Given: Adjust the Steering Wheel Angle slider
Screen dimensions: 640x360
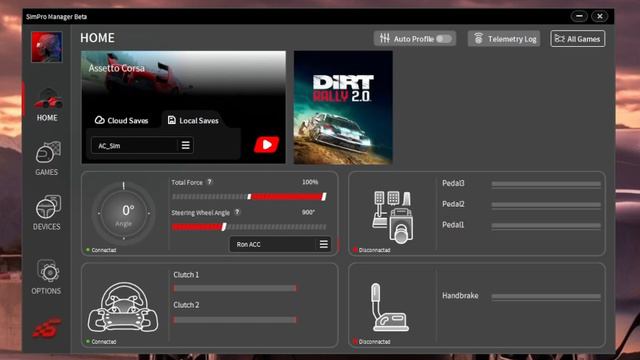Looking at the screenshot, I should coord(249,227).
